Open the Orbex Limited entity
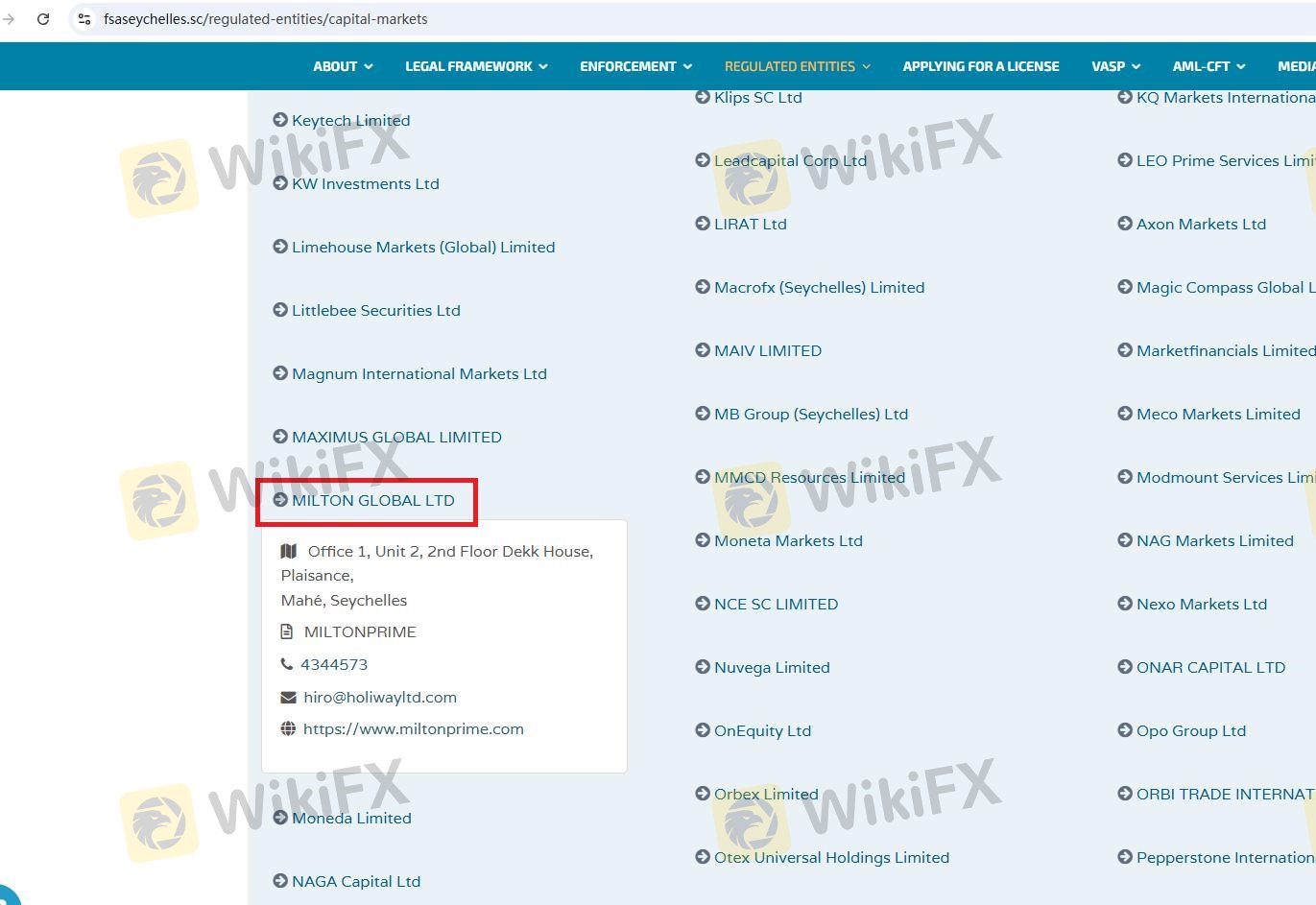This screenshot has width=1316, height=905. click(766, 794)
